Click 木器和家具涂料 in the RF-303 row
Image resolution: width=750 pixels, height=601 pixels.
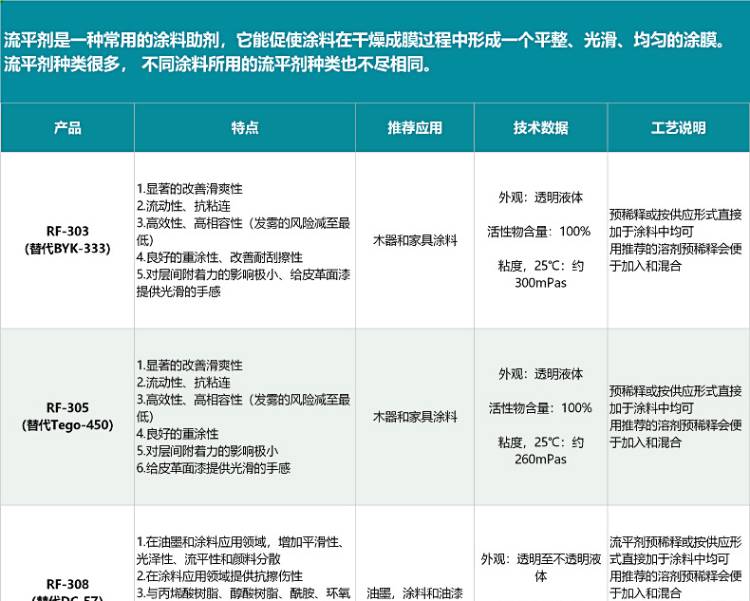[414, 240]
